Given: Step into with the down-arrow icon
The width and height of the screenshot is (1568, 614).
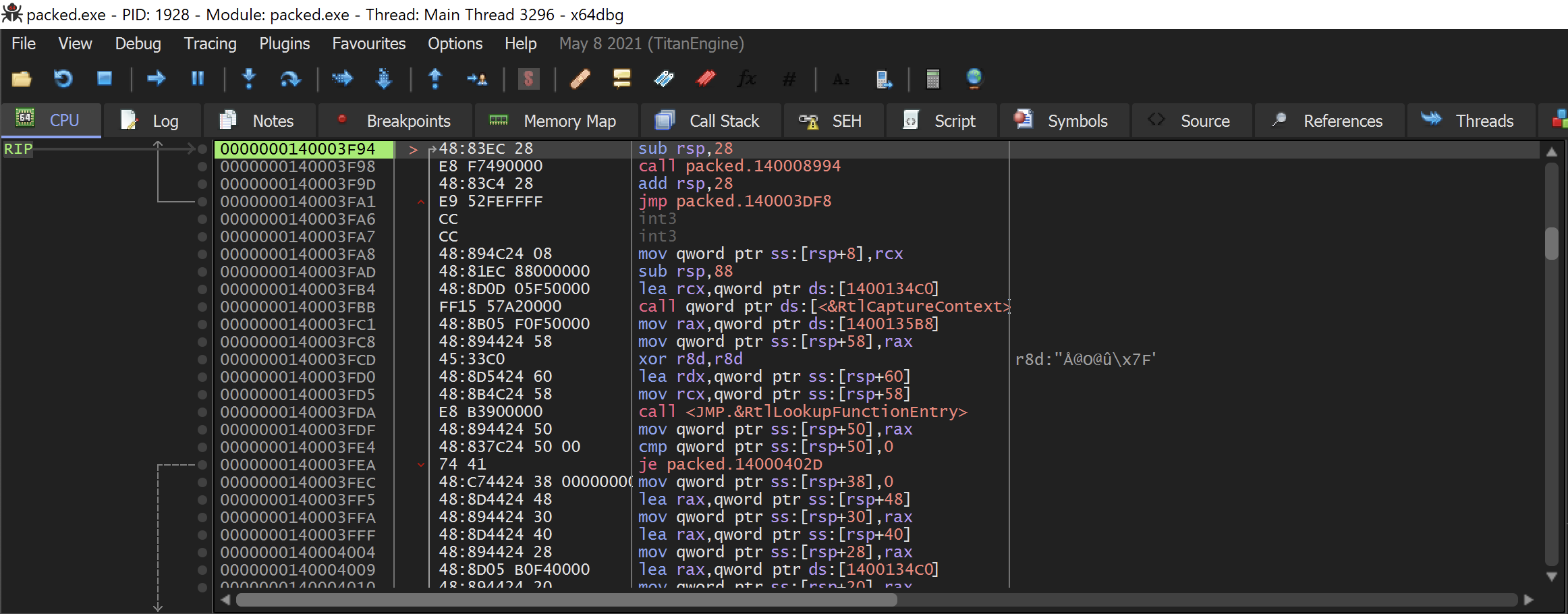Looking at the screenshot, I should tap(249, 79).
